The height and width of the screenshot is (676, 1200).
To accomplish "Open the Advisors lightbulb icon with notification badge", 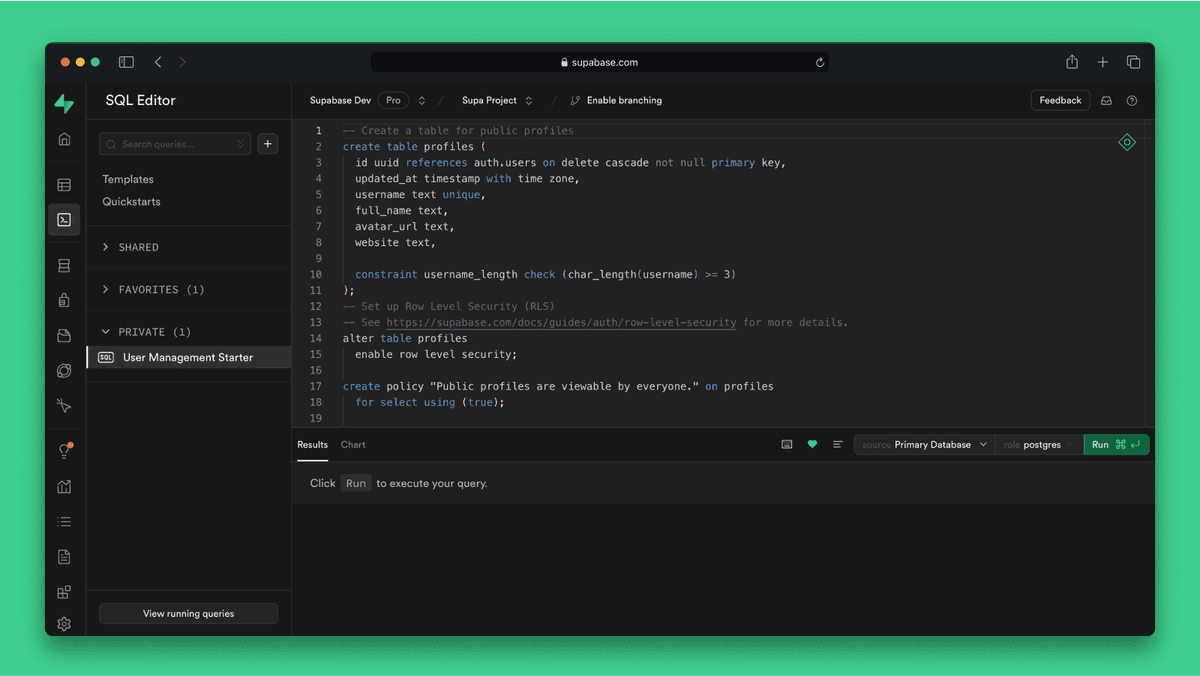I will (x=64, y=450).
